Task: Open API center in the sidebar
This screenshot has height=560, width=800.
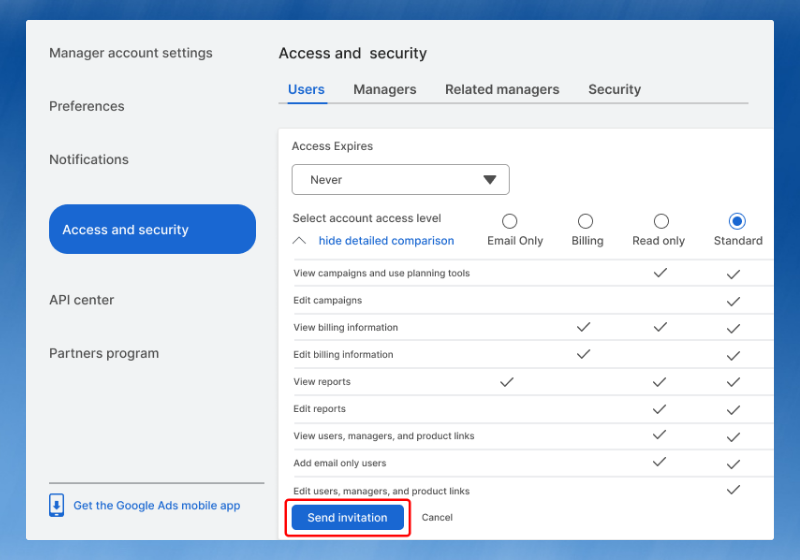Action: [82, 300]
